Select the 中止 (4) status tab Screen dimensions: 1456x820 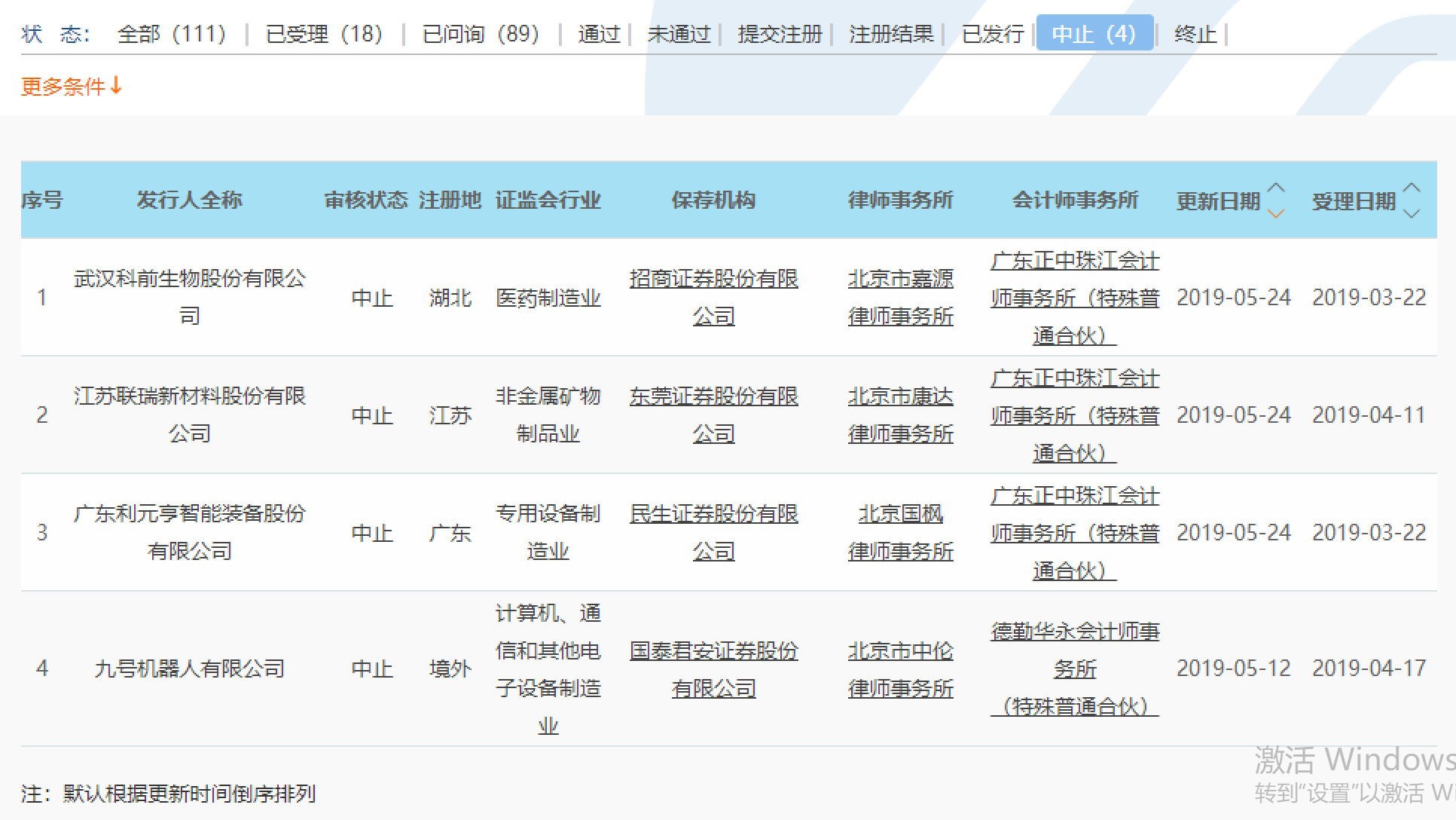[1094, 34]
